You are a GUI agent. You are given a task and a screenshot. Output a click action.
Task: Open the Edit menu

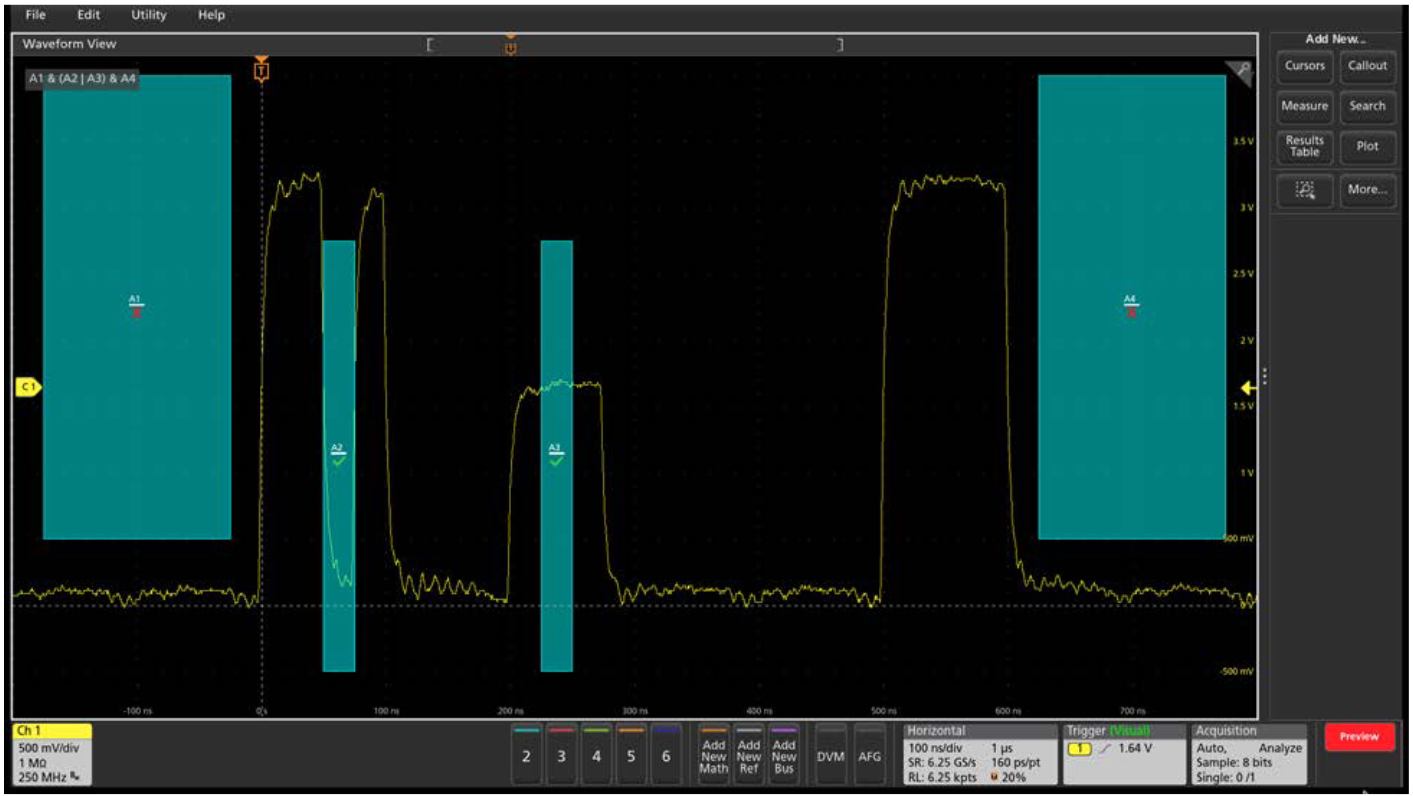[x=89, y=15]
